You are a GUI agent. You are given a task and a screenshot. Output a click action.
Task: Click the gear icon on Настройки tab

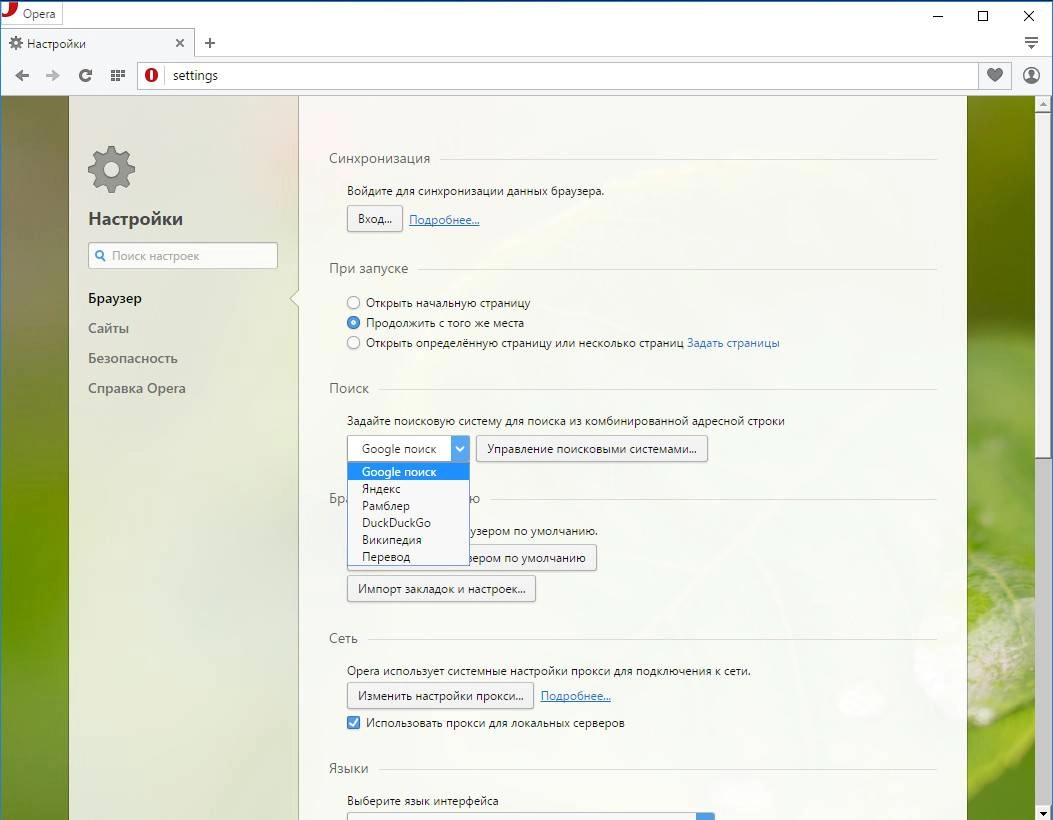[15, 43]
